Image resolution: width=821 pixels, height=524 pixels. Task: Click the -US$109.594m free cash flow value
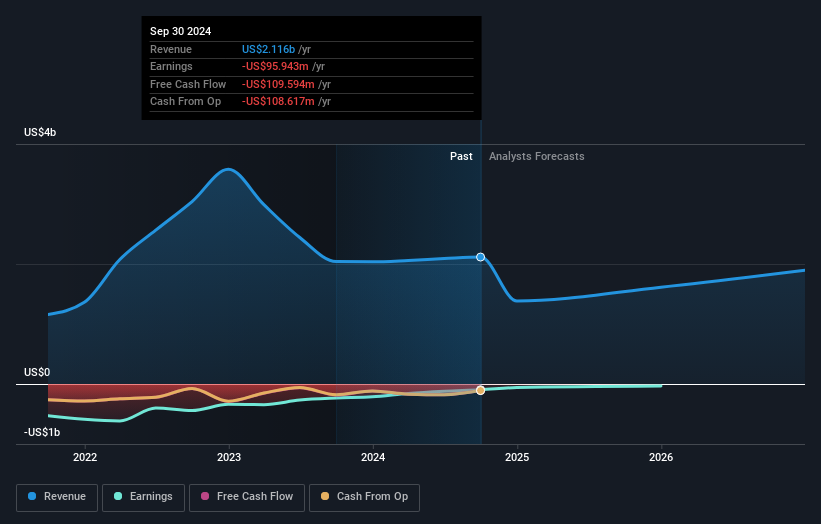click(x=278, y=84)
